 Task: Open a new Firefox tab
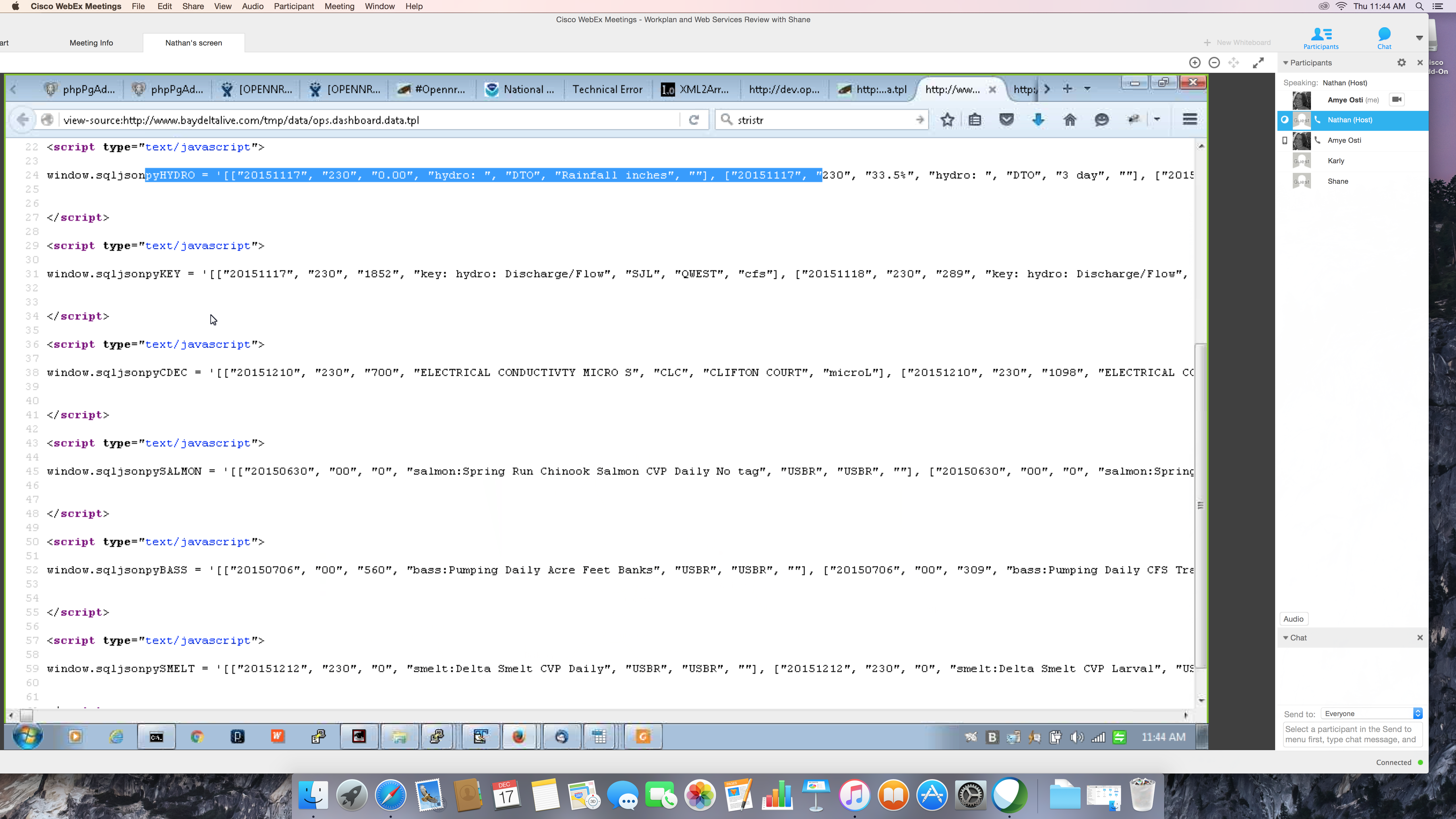(x=1067, y=89)
